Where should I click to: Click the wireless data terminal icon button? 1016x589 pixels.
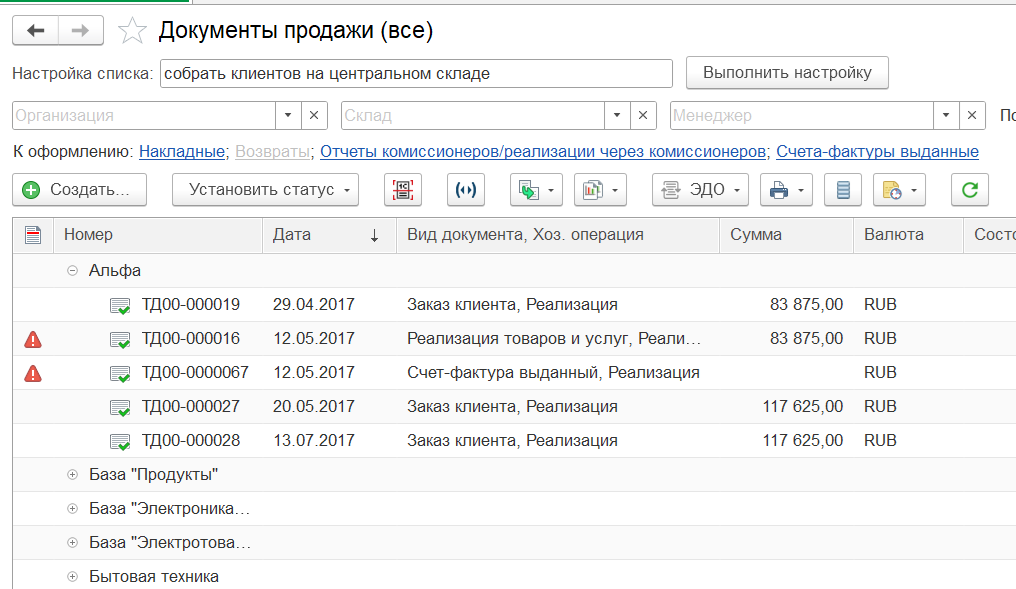pos(466,189)
